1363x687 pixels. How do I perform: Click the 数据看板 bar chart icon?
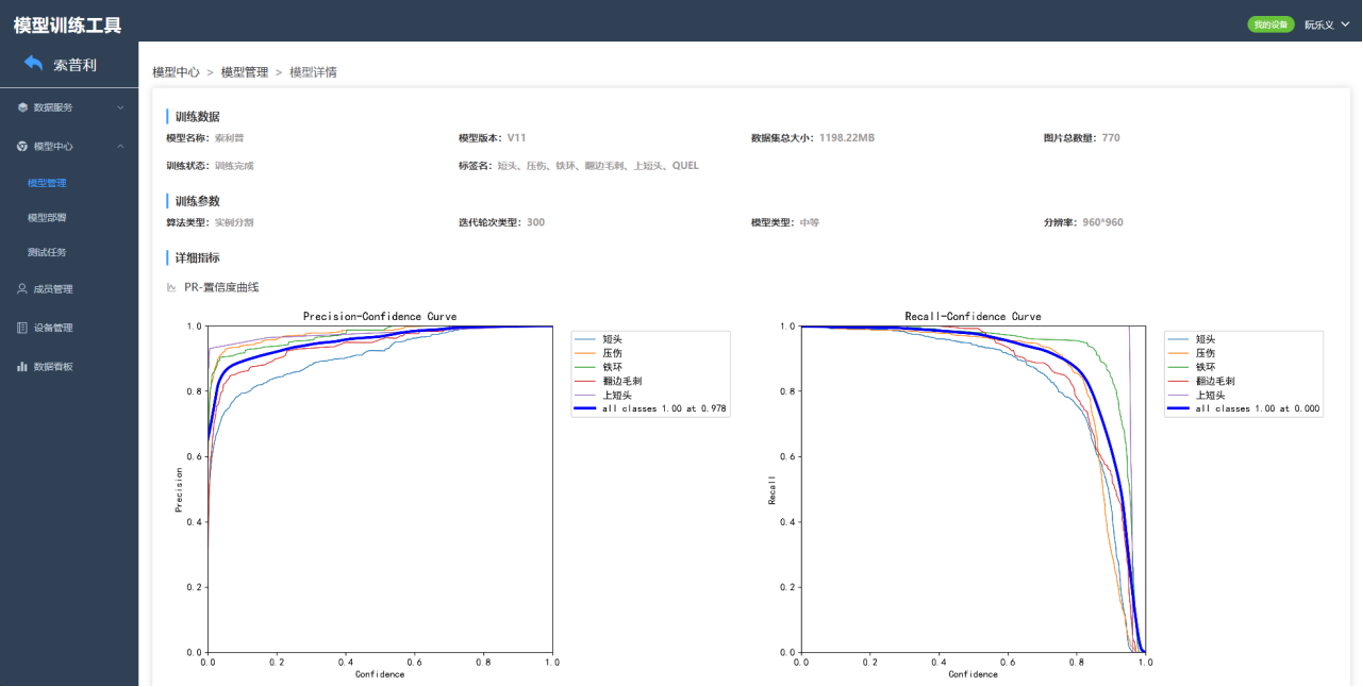coord(22,367)
